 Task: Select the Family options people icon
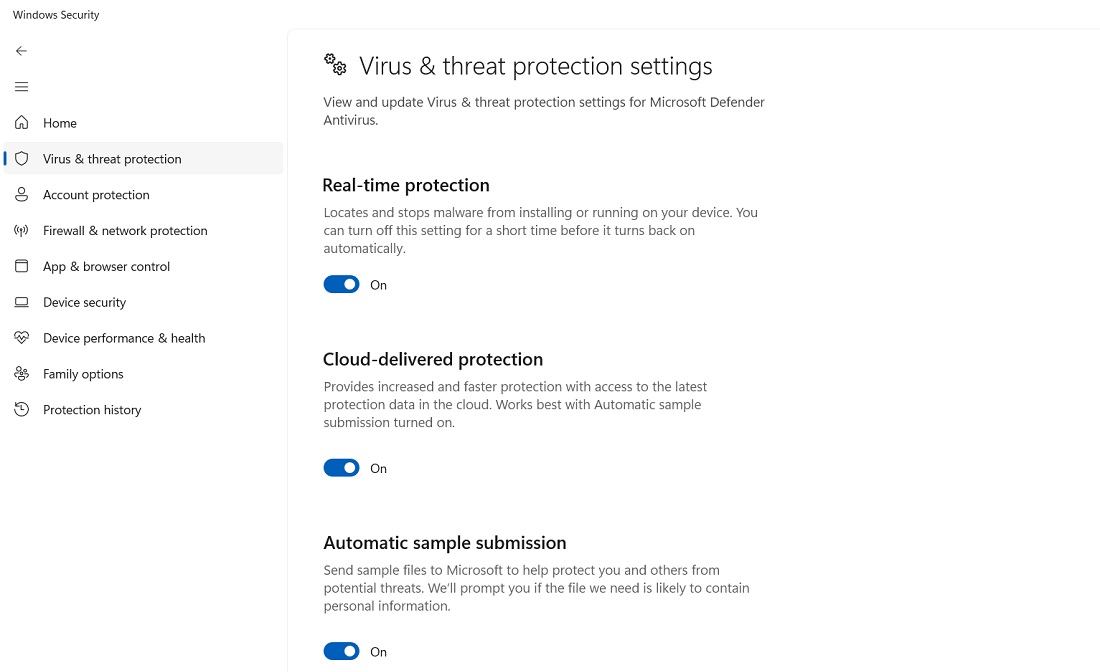pos(22,373)
